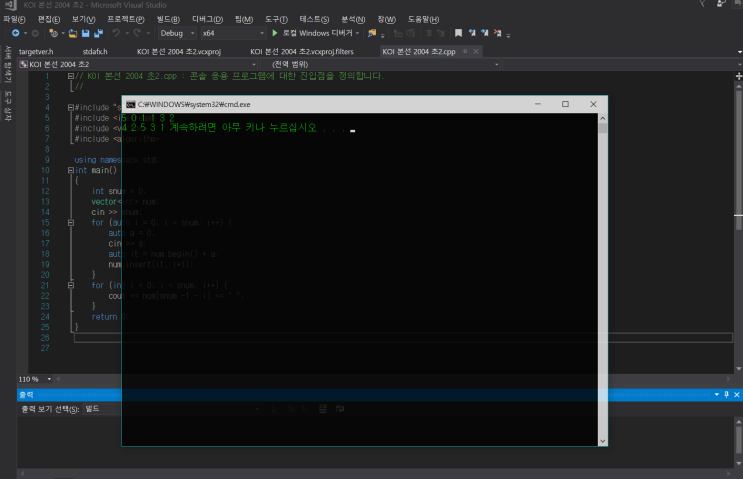
Task: Collapse the for loop at line 15
Action: pyautogui.click(x=71, y=223)
